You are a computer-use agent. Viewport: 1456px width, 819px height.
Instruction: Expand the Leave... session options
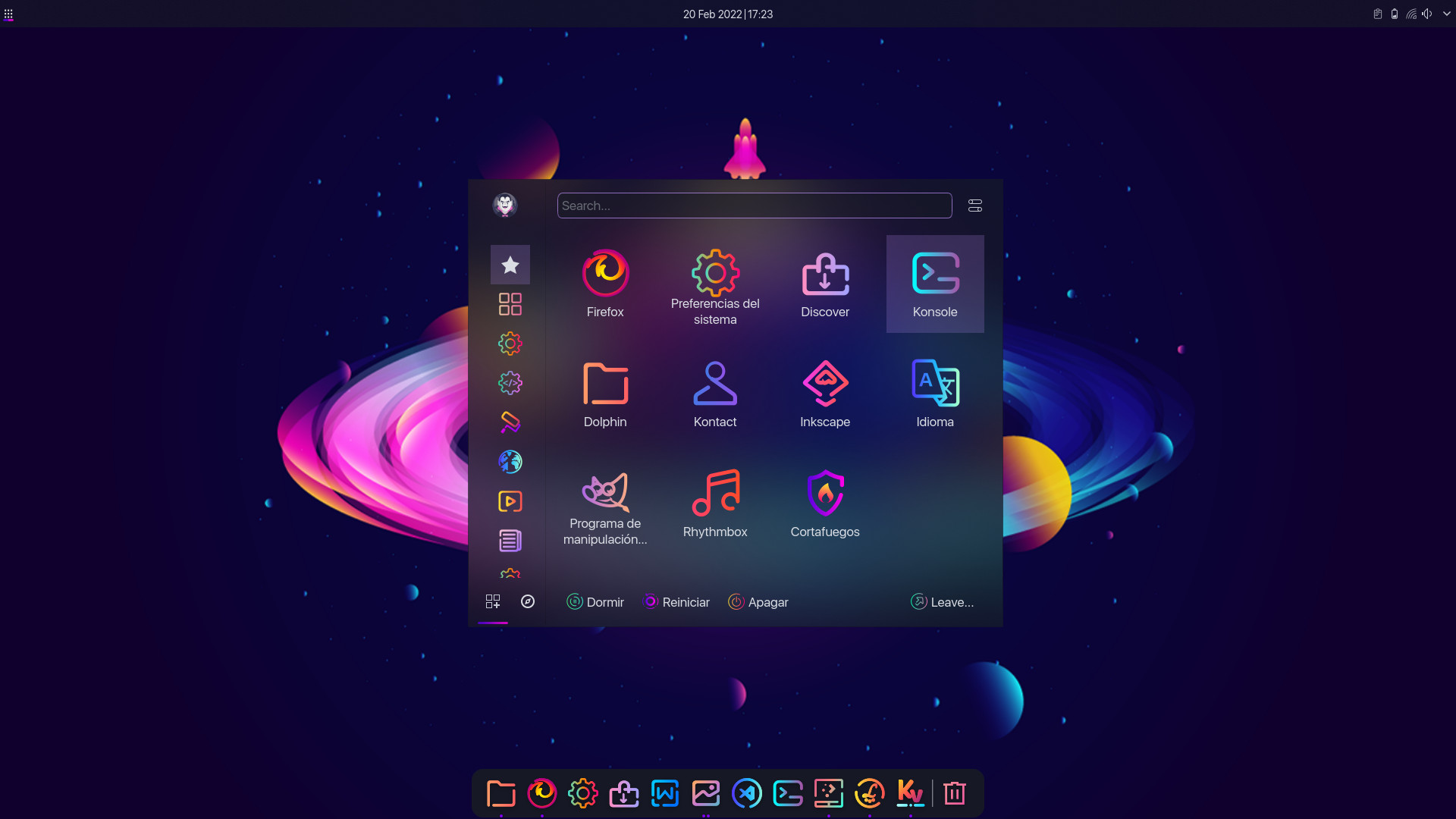[943, 602]
